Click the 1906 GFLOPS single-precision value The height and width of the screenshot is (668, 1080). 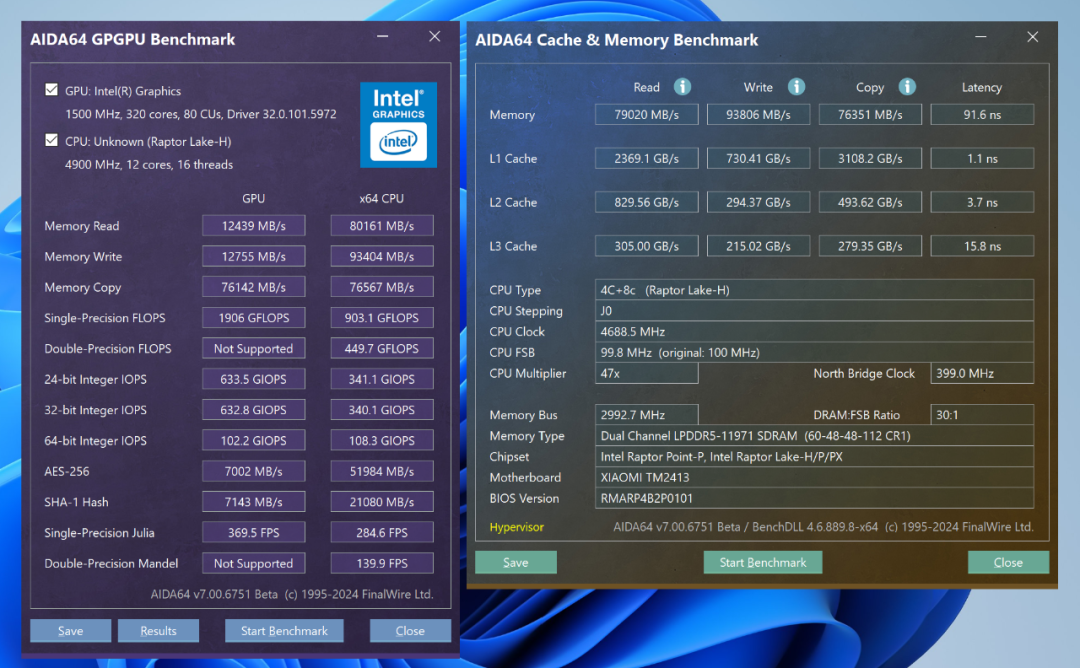[253, 317]
